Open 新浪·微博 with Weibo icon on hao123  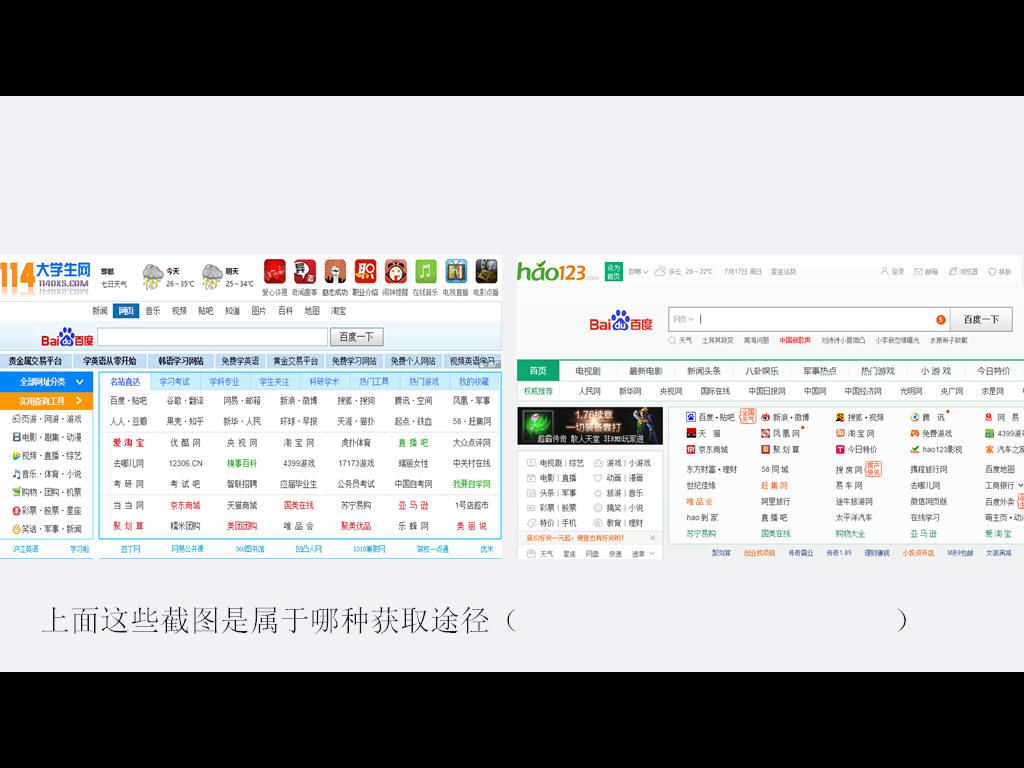pyautogui.click(x=784, y=417)
